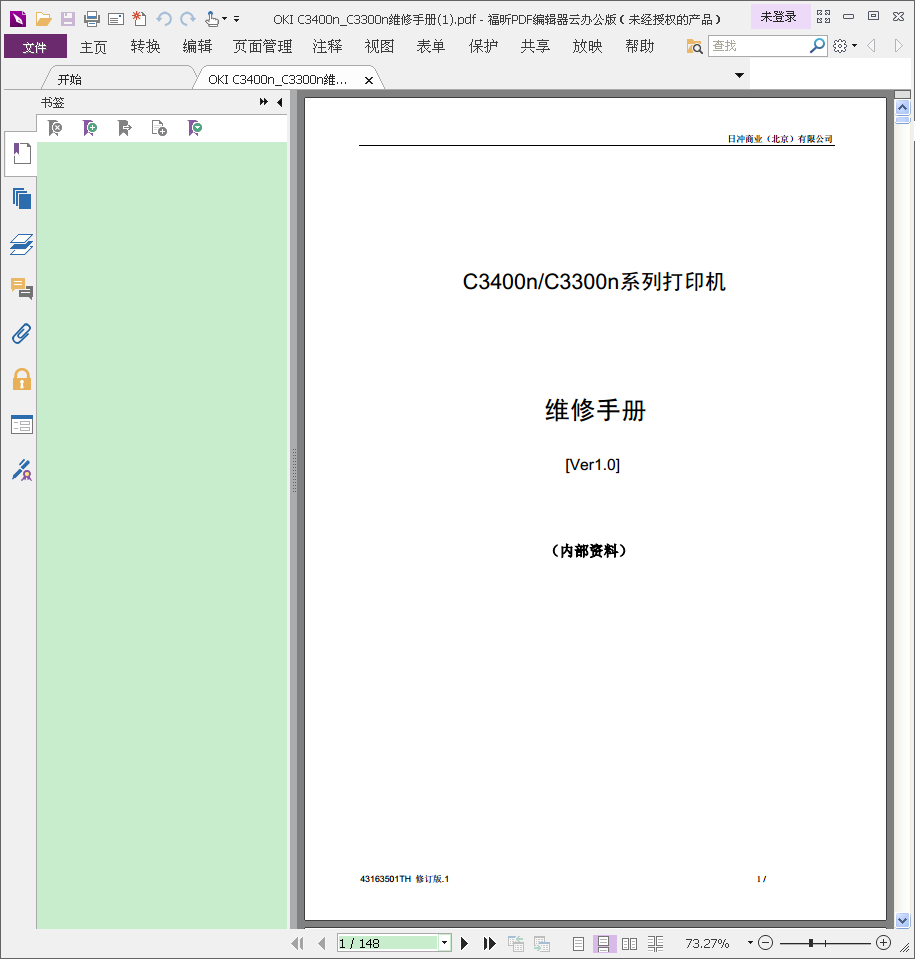Delete the current bookmark icon
The image size is (915, 959).
pos(55,128)
